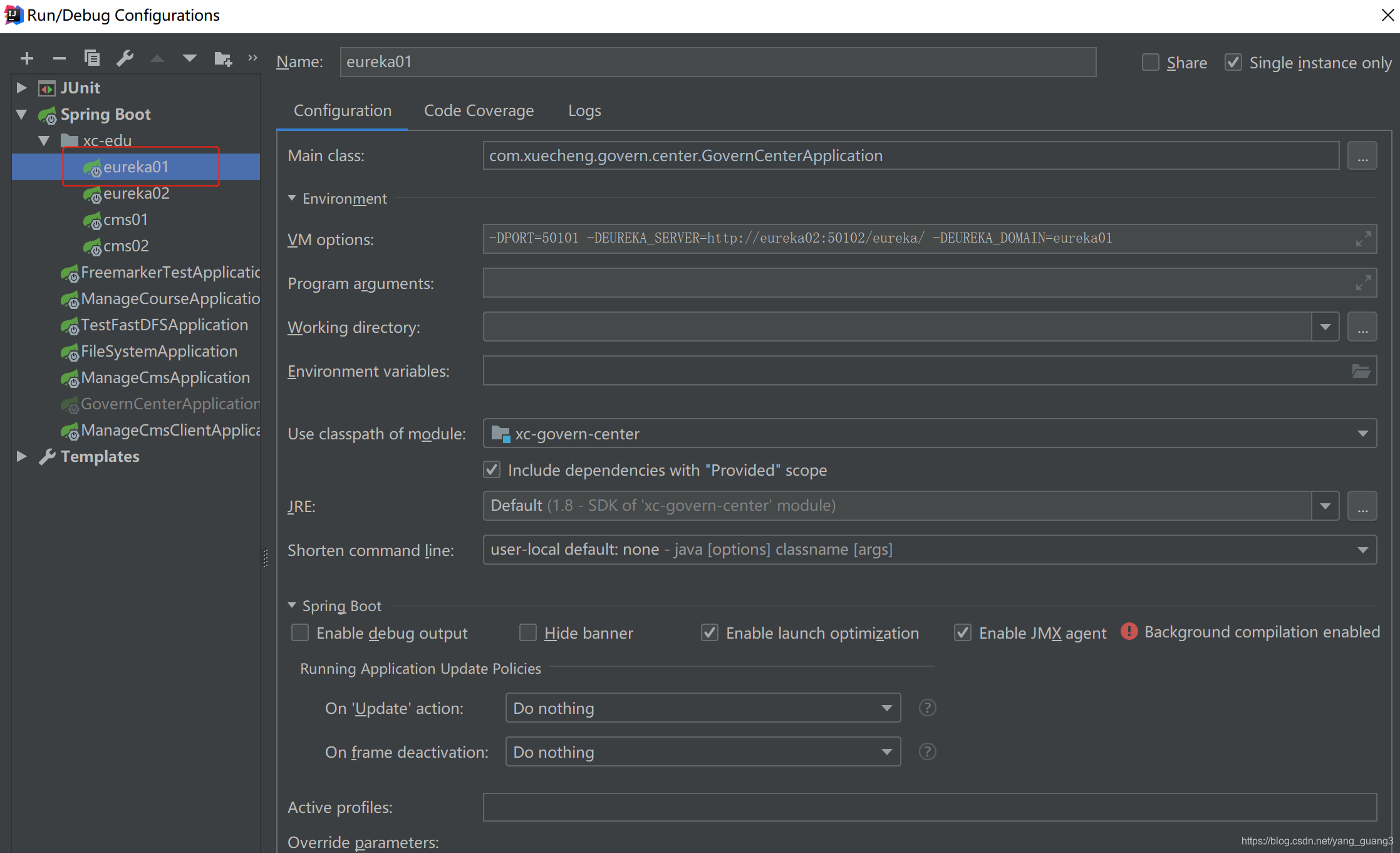Open the Environment variables browse icon
The image size is (1400, 853).
(1361, 371)
